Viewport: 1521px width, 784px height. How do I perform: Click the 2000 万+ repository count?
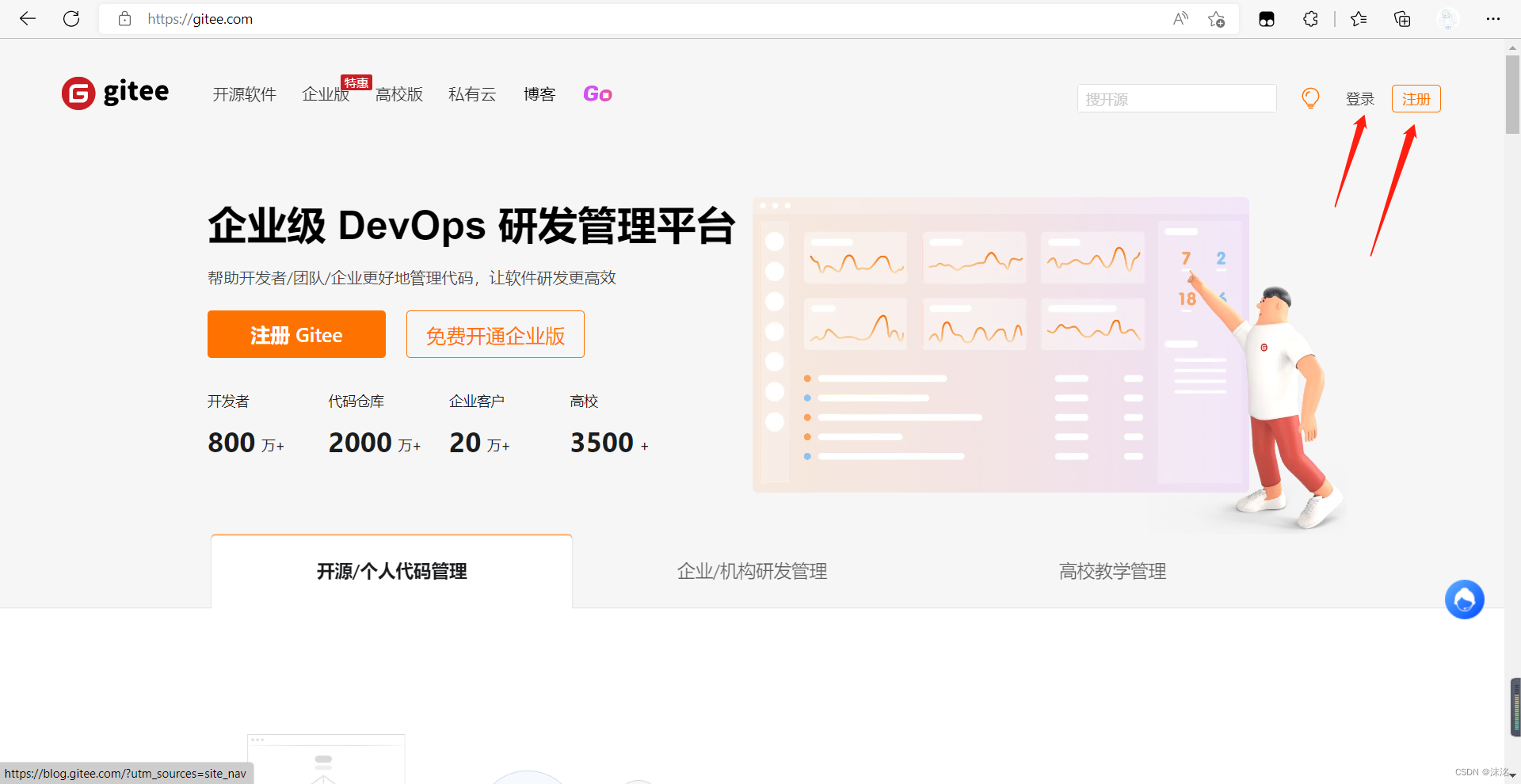click(375, 443)
